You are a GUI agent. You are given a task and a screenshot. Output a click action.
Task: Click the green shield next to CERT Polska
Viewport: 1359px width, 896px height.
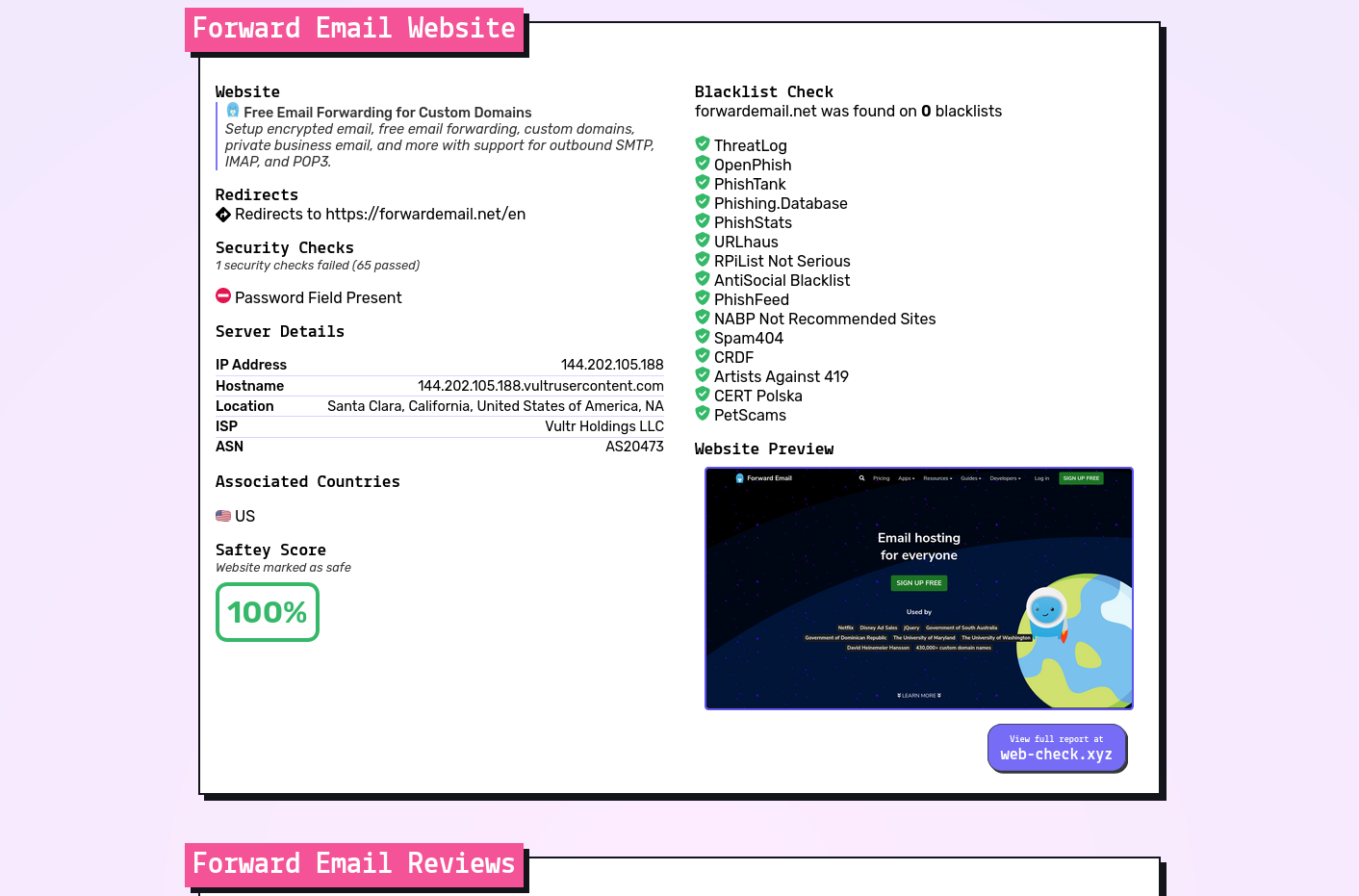pyautogui.click(x=703, y=394)
